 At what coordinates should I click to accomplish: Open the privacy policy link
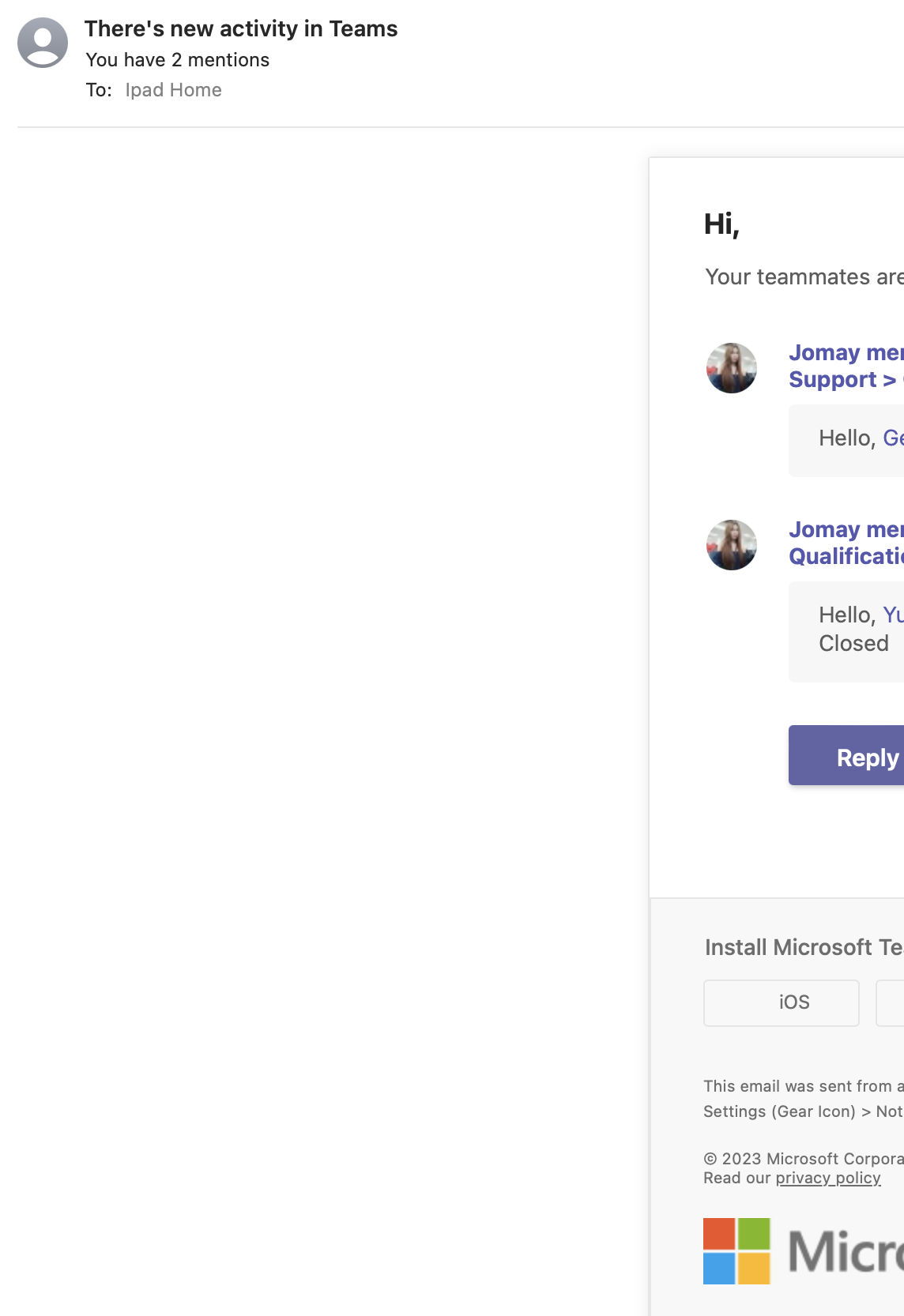828,1178
